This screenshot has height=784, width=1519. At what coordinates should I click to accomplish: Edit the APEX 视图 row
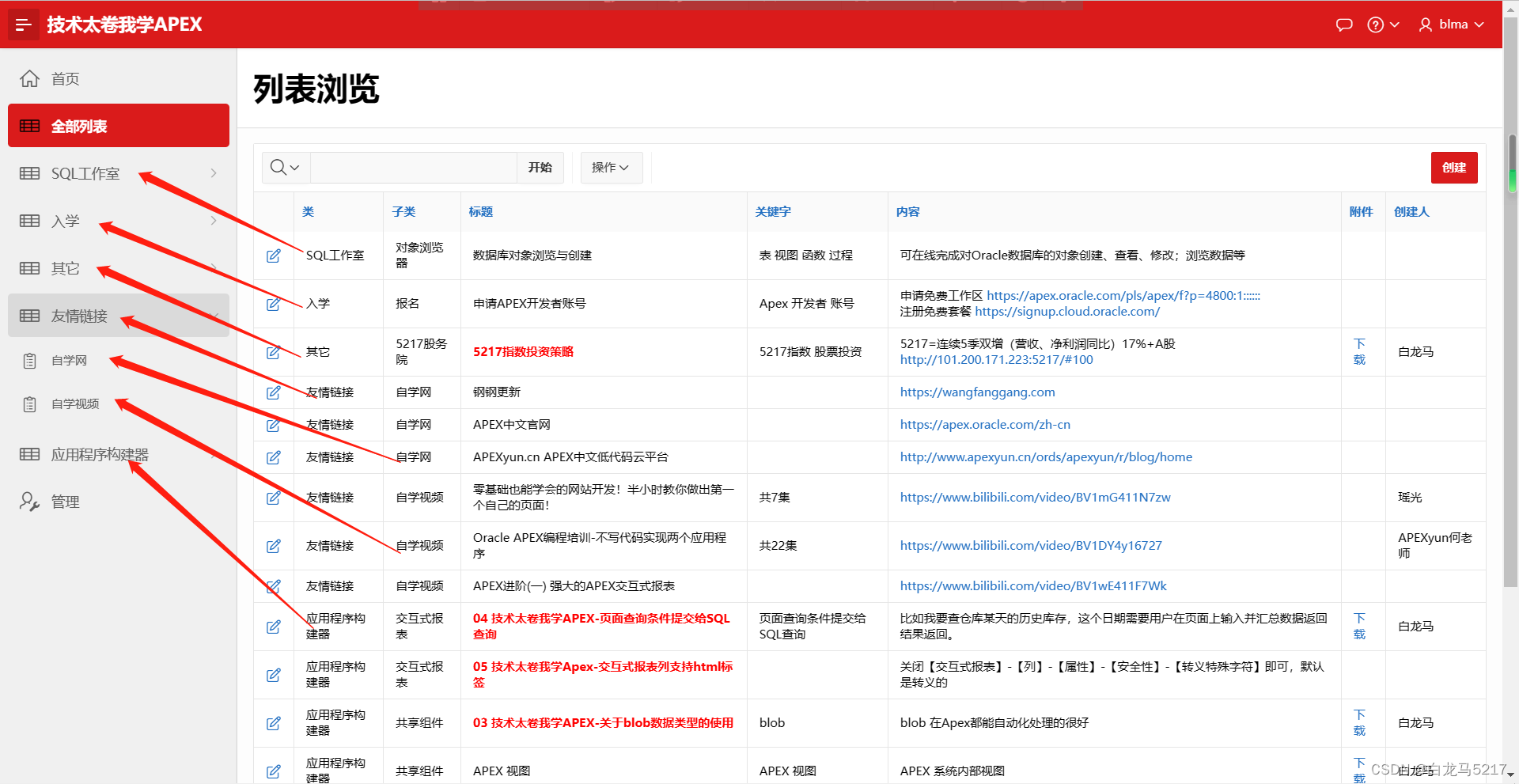pos(274,771)
